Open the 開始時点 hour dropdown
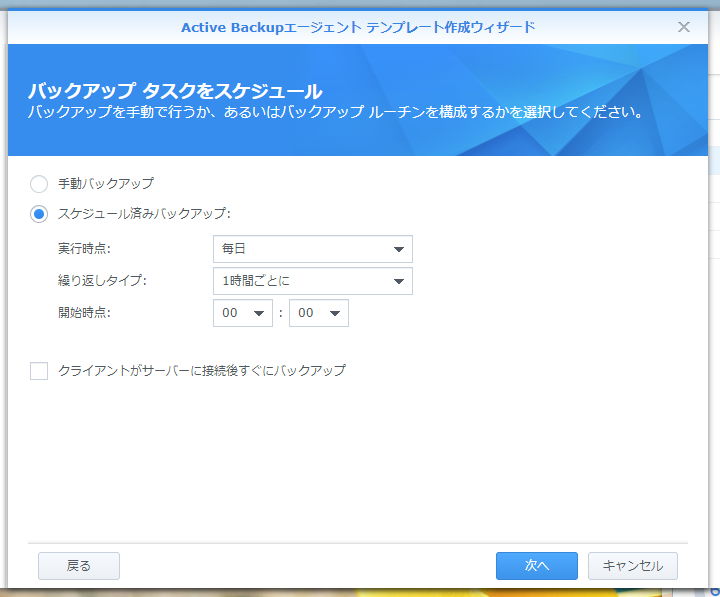Screen dimensions: 720x597 click(243, 313)
